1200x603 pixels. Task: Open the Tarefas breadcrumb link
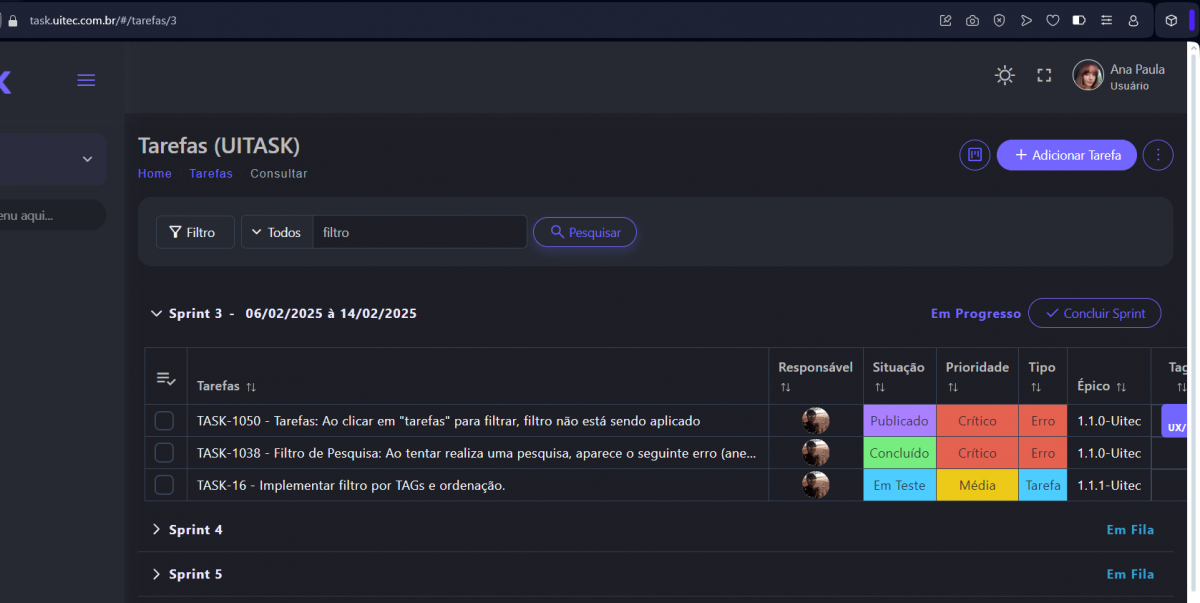click(211, 174)
